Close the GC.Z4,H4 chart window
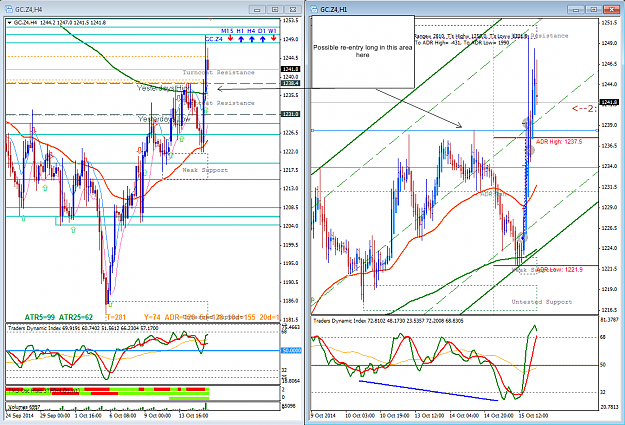This screenshot has width=625, height=425. pos(293,9)
